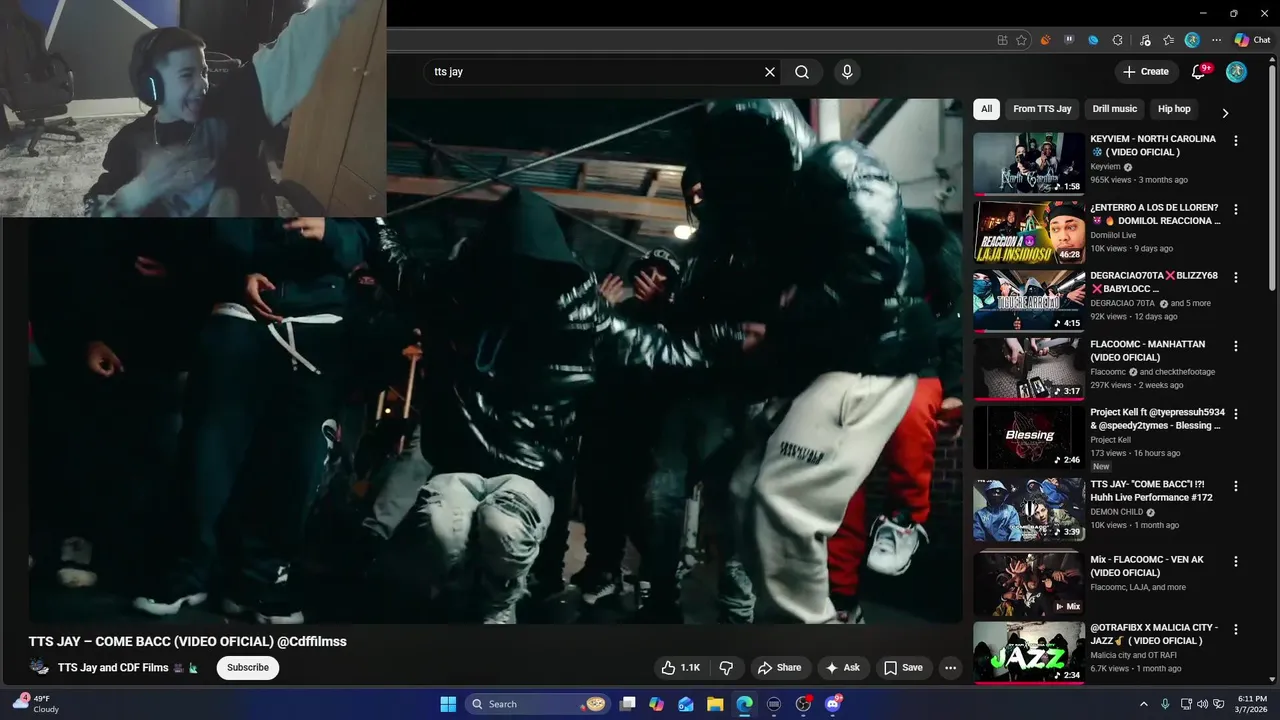Open options menu for Domilol Live video
Screen dimensions: 1280x720
tap(1236, 209)
